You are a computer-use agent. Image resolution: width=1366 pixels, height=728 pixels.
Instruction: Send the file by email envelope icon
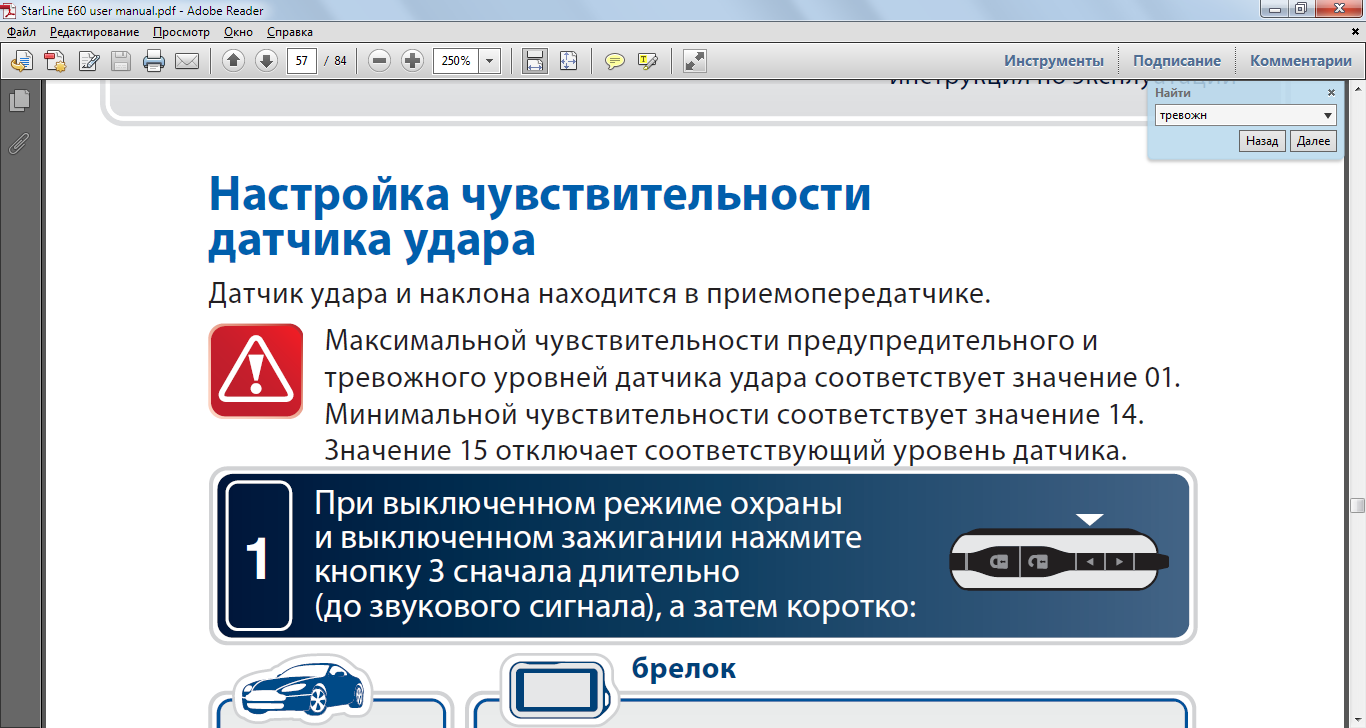tap(187, 61)
